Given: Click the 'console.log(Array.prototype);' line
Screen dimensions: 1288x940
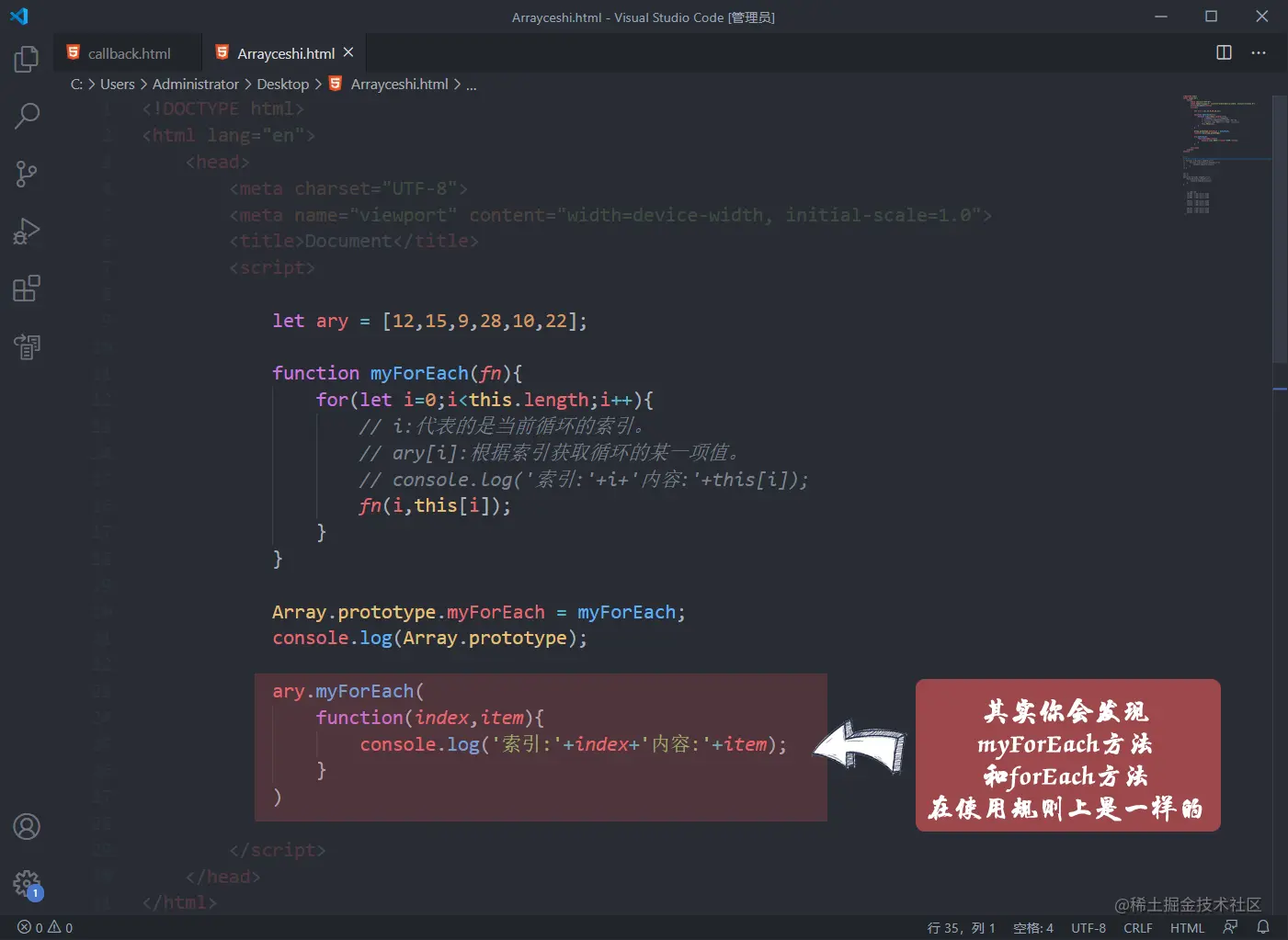Looking at the screenshot, I should click(x=429, y=638).
